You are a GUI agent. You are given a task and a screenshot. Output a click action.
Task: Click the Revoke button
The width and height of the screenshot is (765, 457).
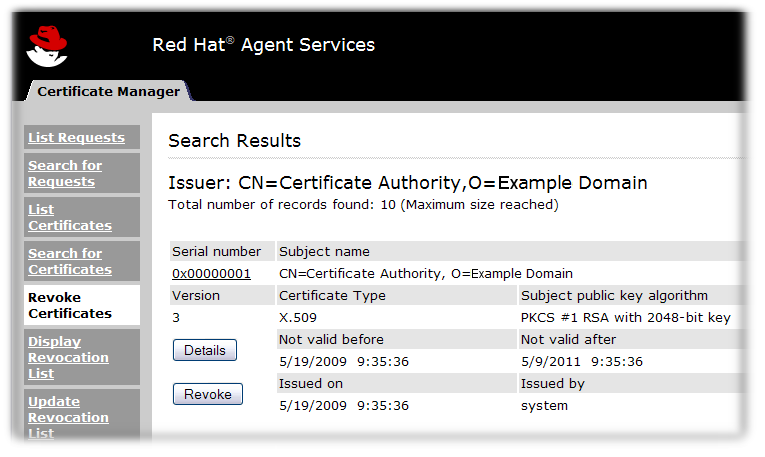[208, 394]
